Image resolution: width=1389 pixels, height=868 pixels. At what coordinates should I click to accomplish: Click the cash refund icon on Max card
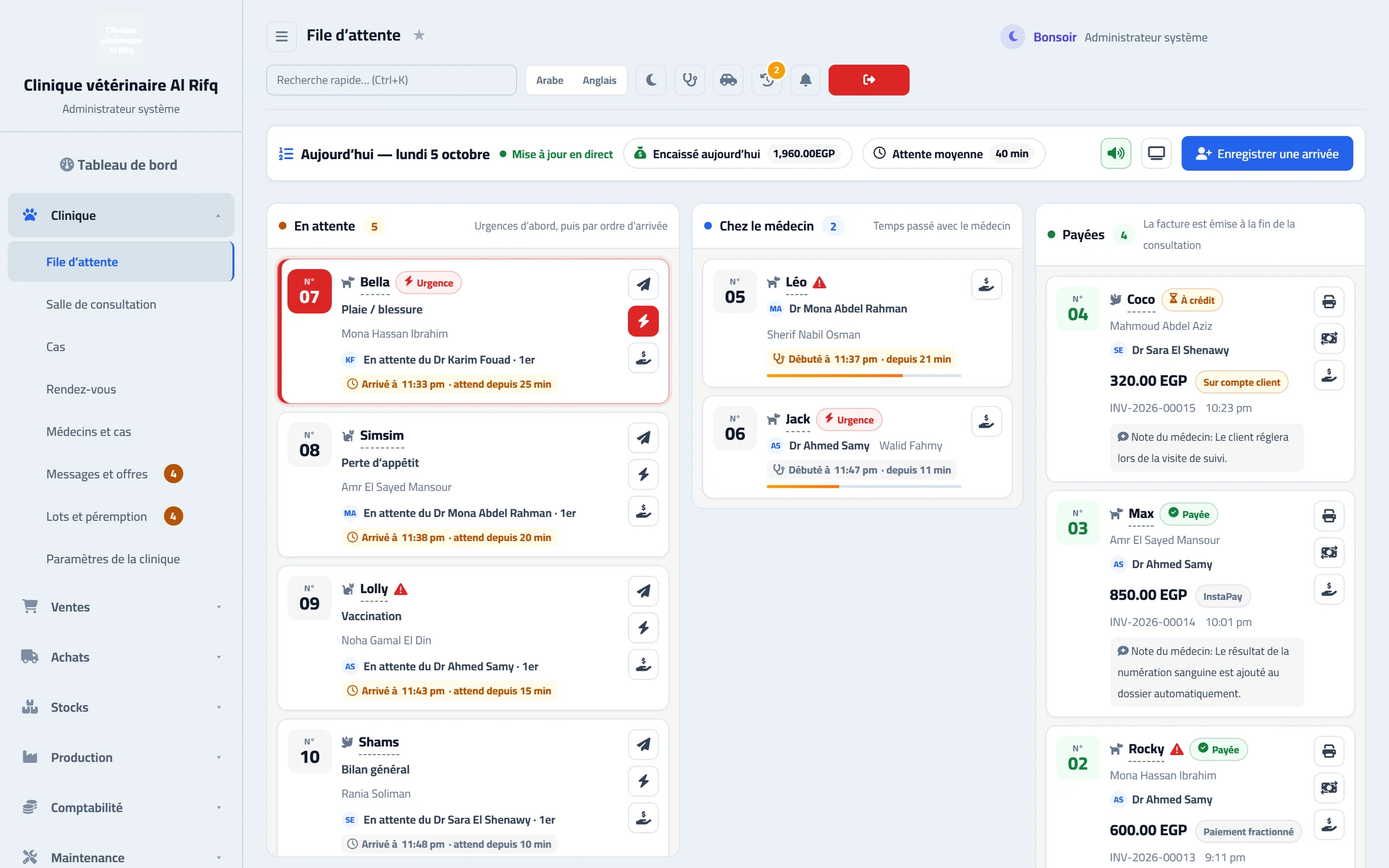[x=1329, y=553]
